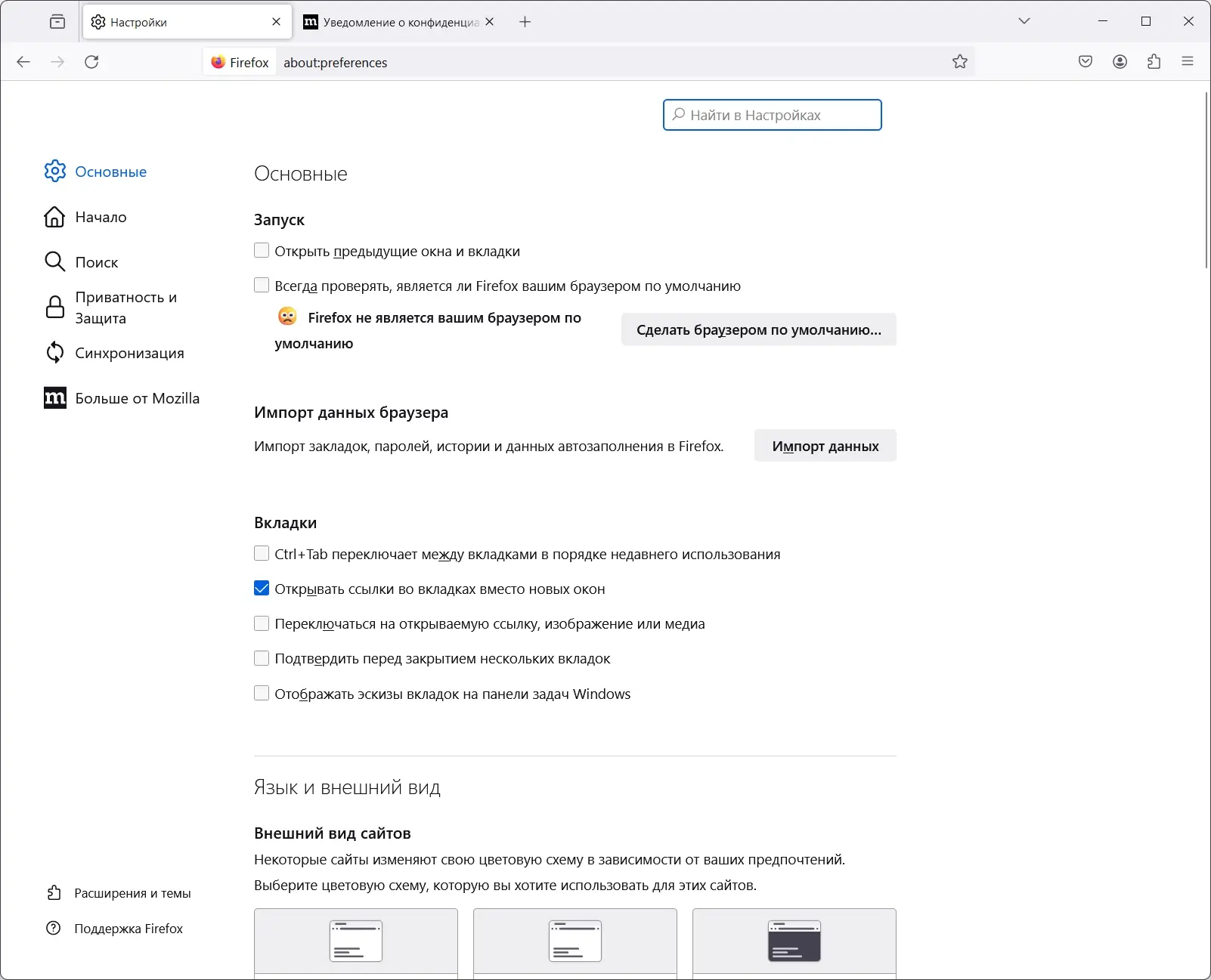Open the Firefox application menu
The height and width of the screenshot is (980, 1211).
(1186, 62)
